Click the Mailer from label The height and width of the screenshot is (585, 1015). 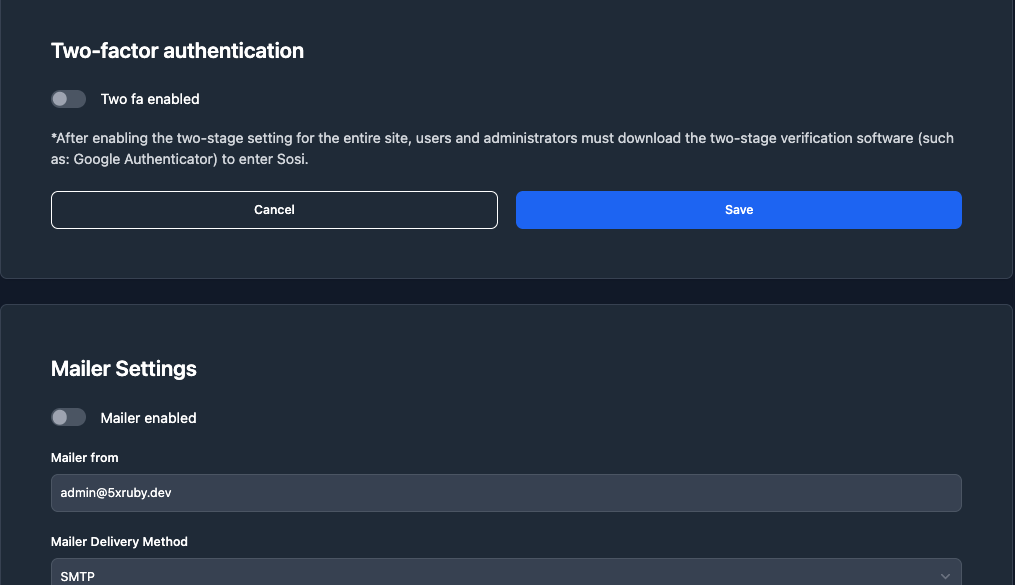[85, 458]
